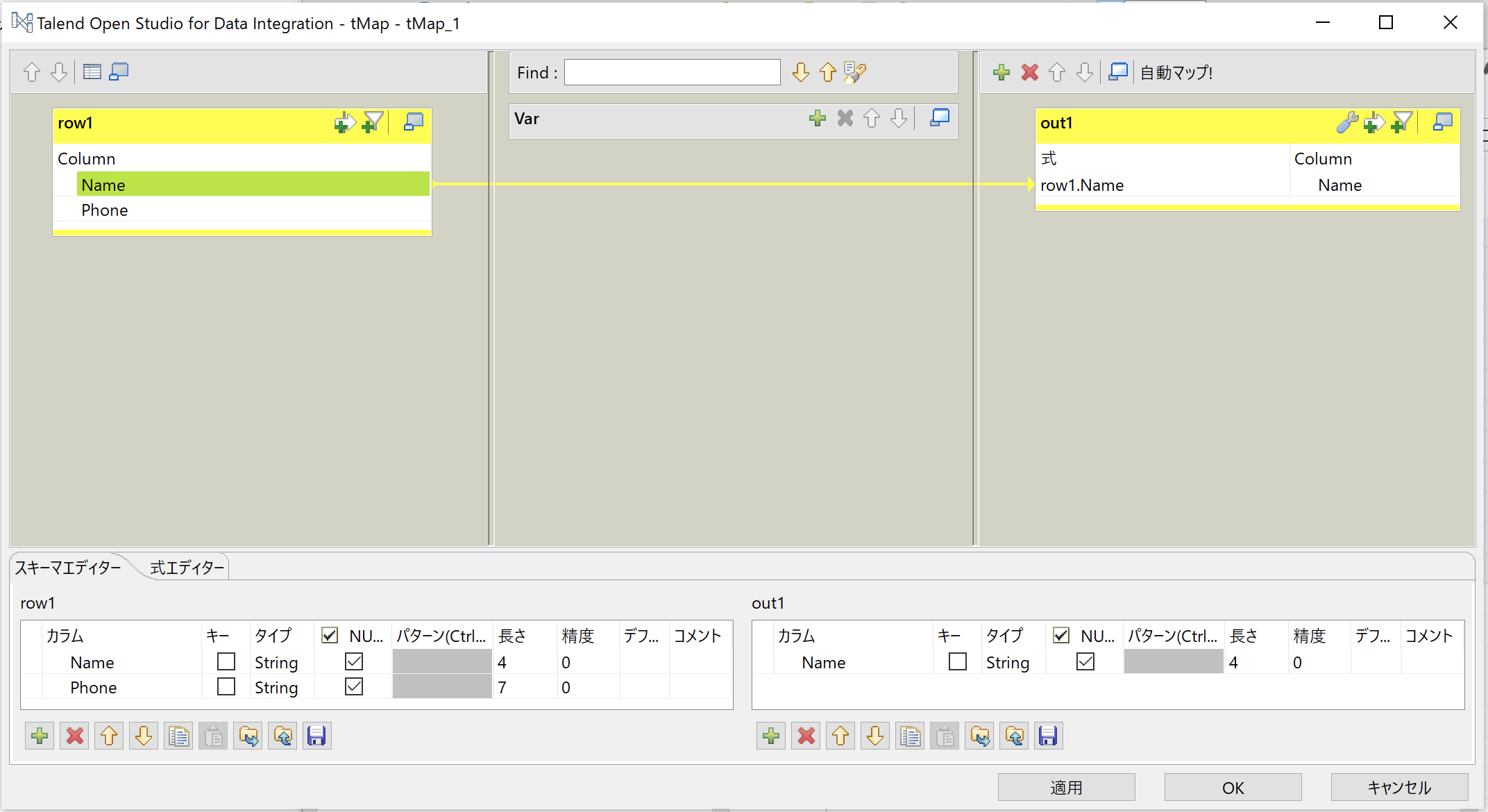Click the search down arrow next to Find

(x=800, y=71)
